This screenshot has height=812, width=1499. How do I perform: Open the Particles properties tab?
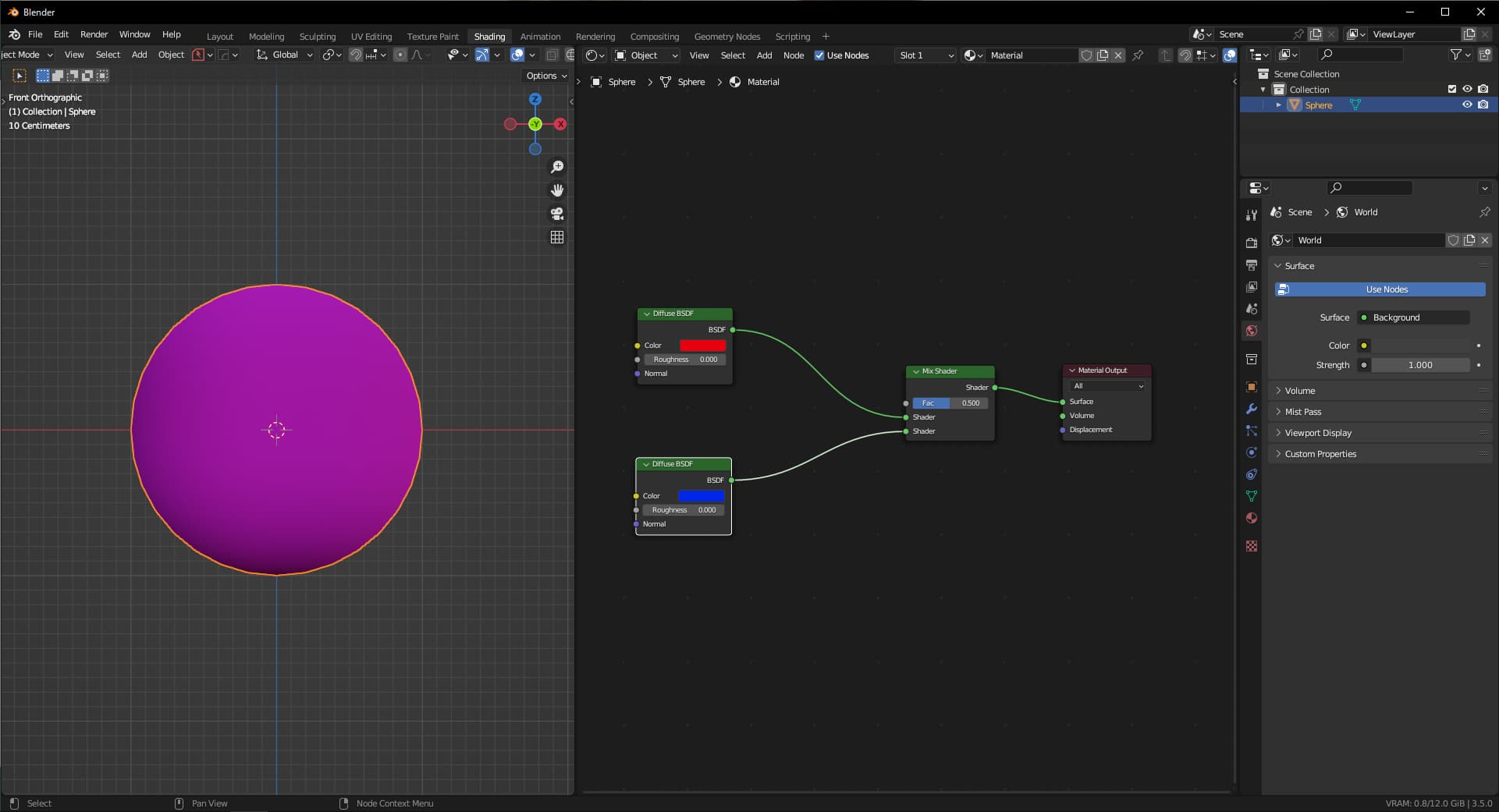click(x=1252, y=431)
